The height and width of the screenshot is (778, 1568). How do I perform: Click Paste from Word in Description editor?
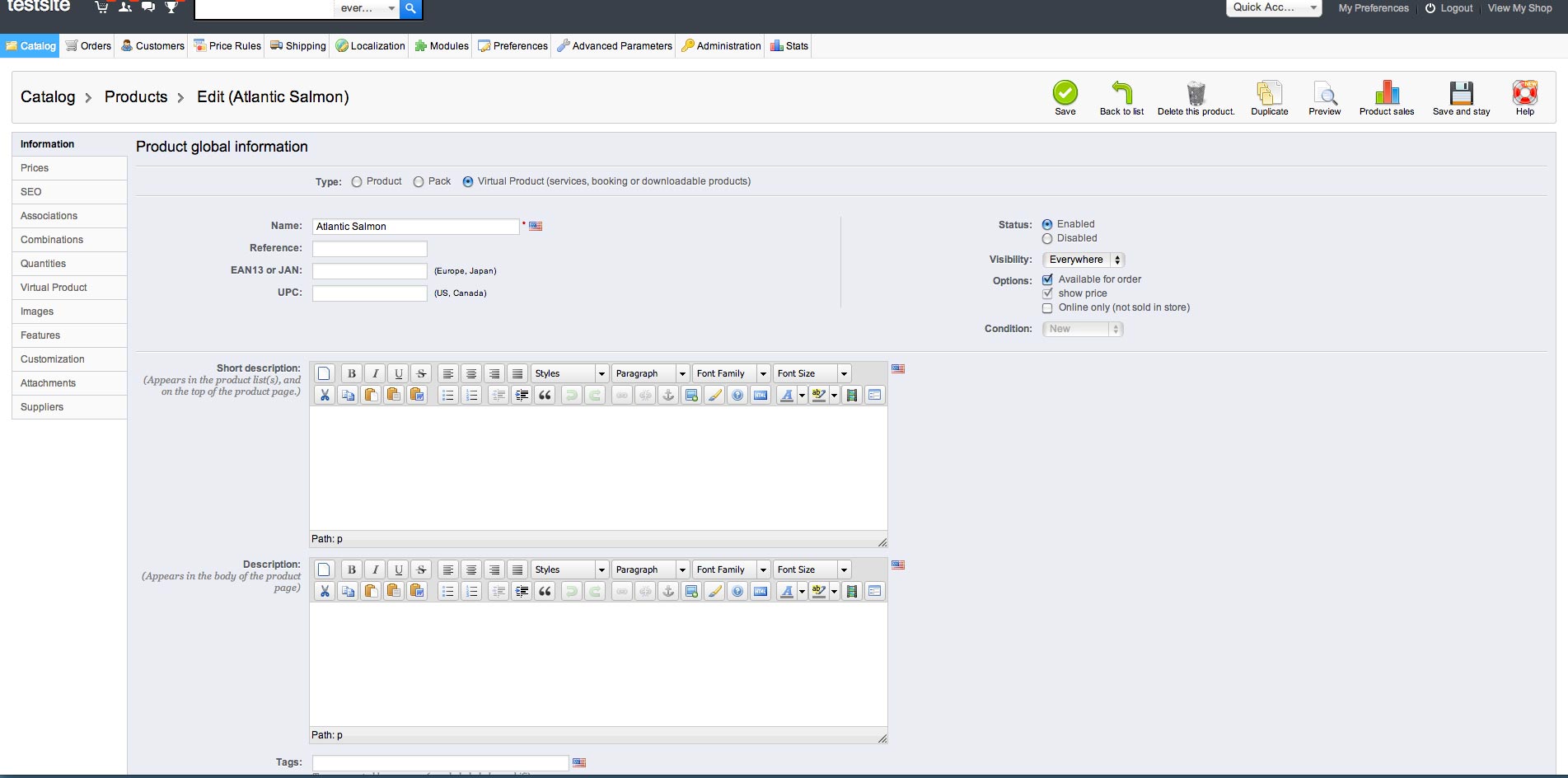(x=417, y=591)
